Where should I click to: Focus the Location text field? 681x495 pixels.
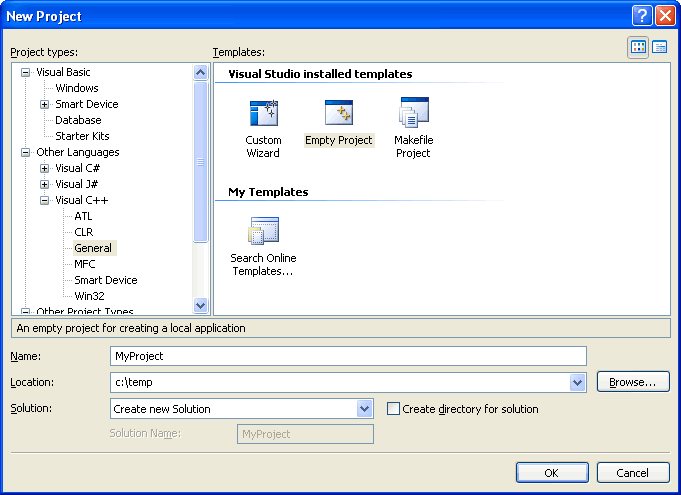click(x=340, y=383)
